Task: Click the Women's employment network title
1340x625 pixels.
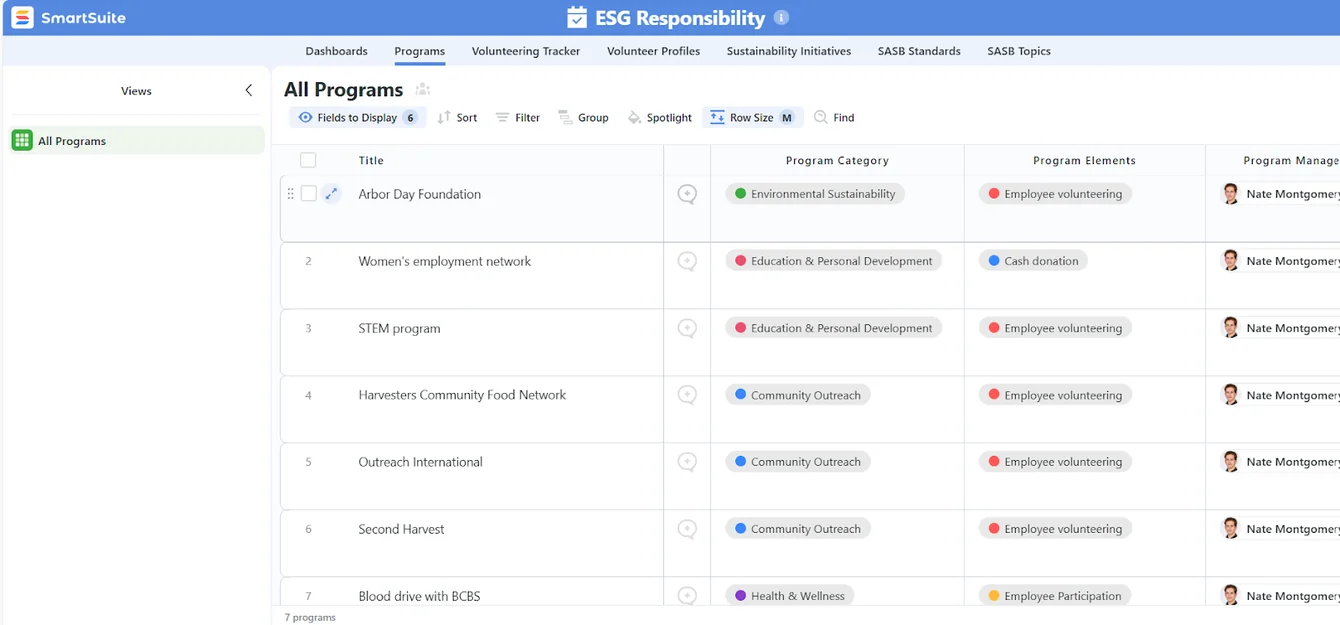Action: point(445,261)
